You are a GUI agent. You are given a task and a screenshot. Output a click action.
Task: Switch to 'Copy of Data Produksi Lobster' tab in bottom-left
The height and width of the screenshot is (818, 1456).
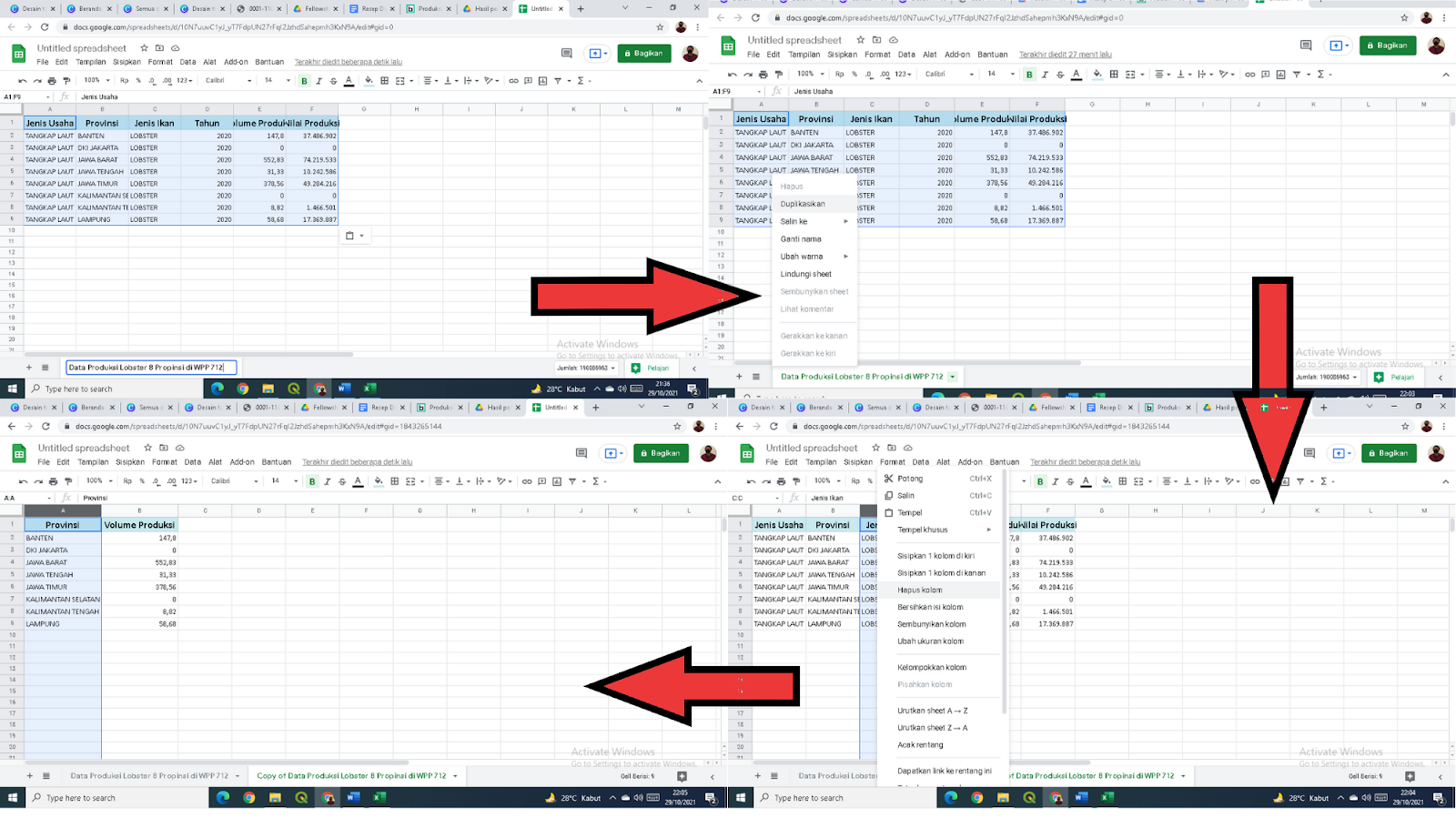[x=351, y=776]
